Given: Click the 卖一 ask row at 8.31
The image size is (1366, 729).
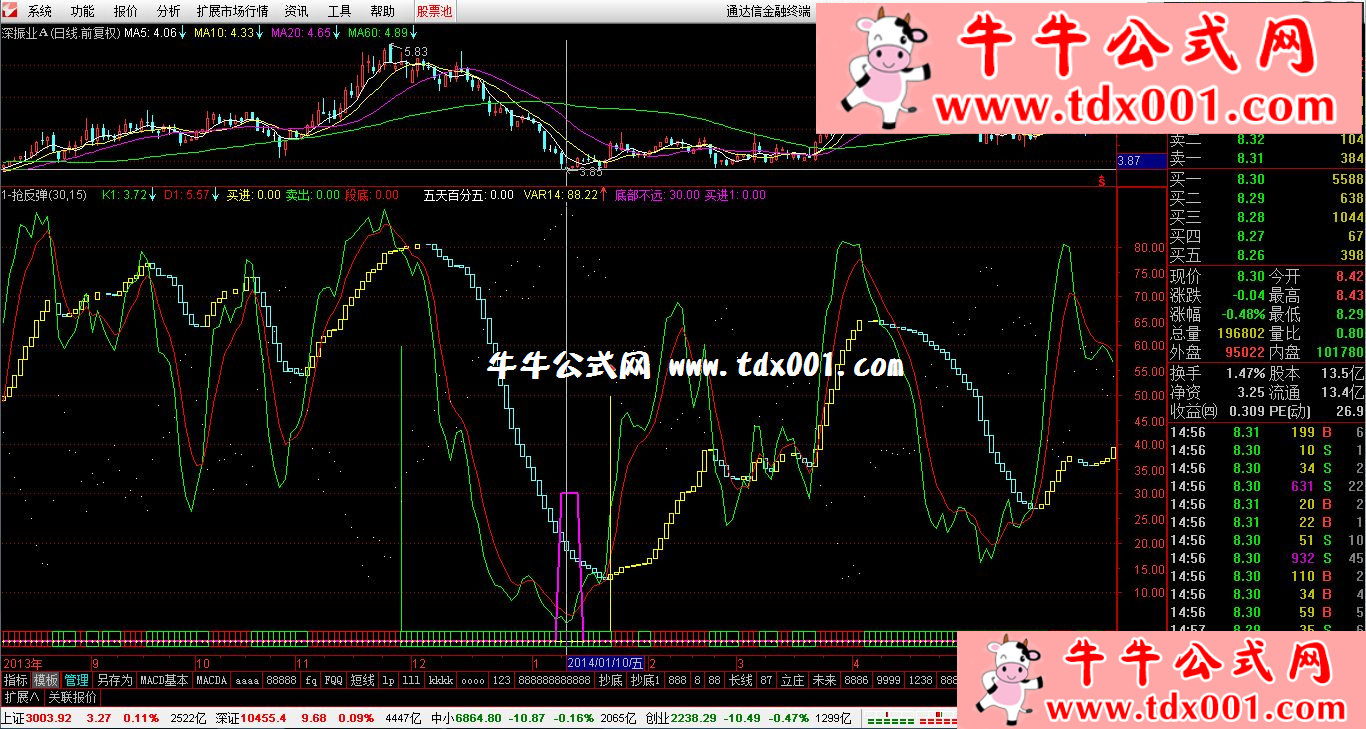Looking at the screenshot, I should click(1266, 158).
